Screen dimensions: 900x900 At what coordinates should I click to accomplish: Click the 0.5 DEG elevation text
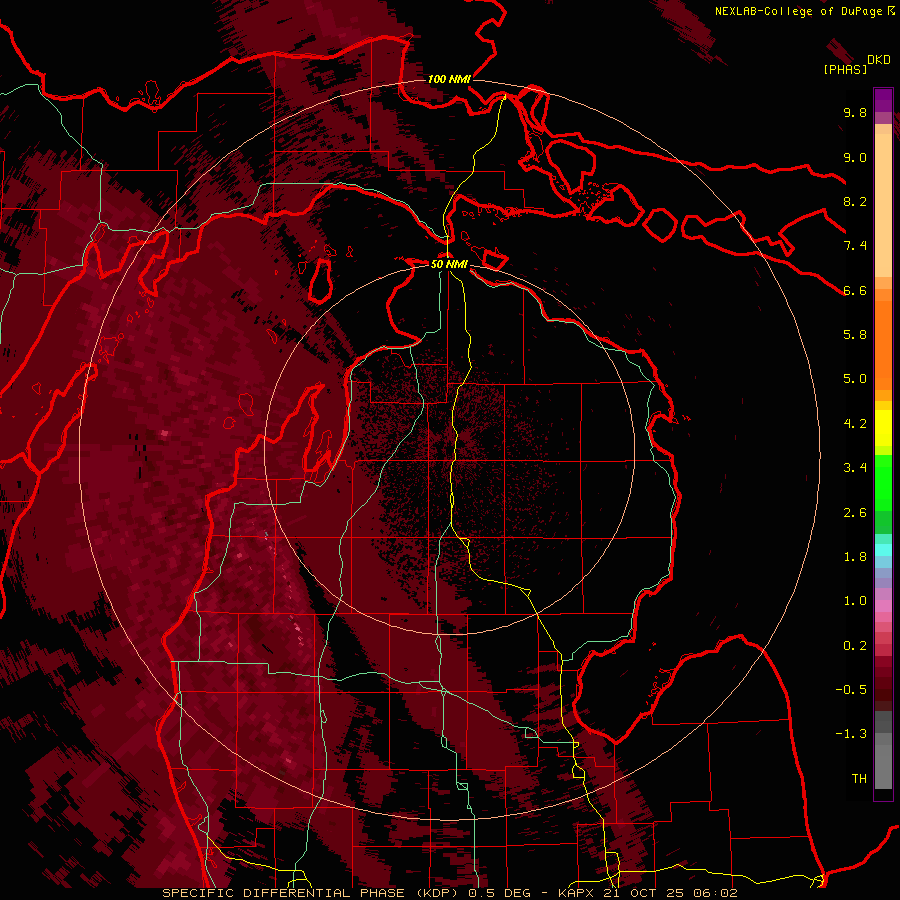pos(499,893)
